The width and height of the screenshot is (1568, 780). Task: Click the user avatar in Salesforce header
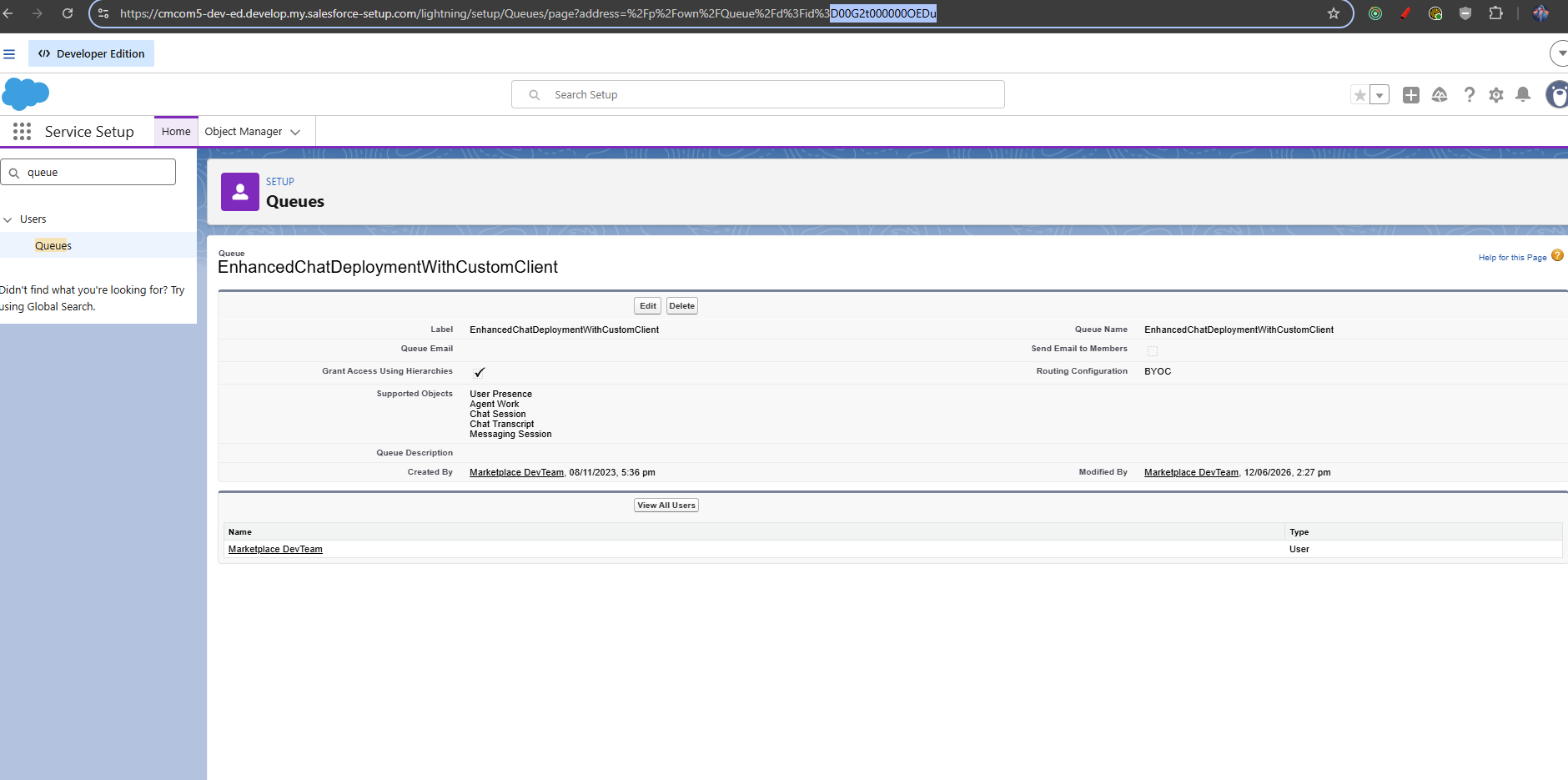(1557, 94)
